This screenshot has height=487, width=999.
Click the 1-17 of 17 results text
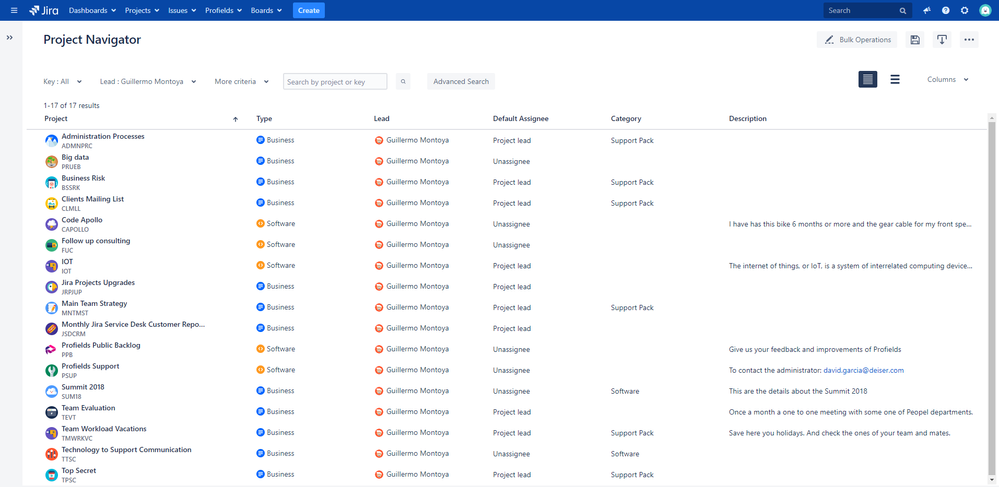pos(71,106)
